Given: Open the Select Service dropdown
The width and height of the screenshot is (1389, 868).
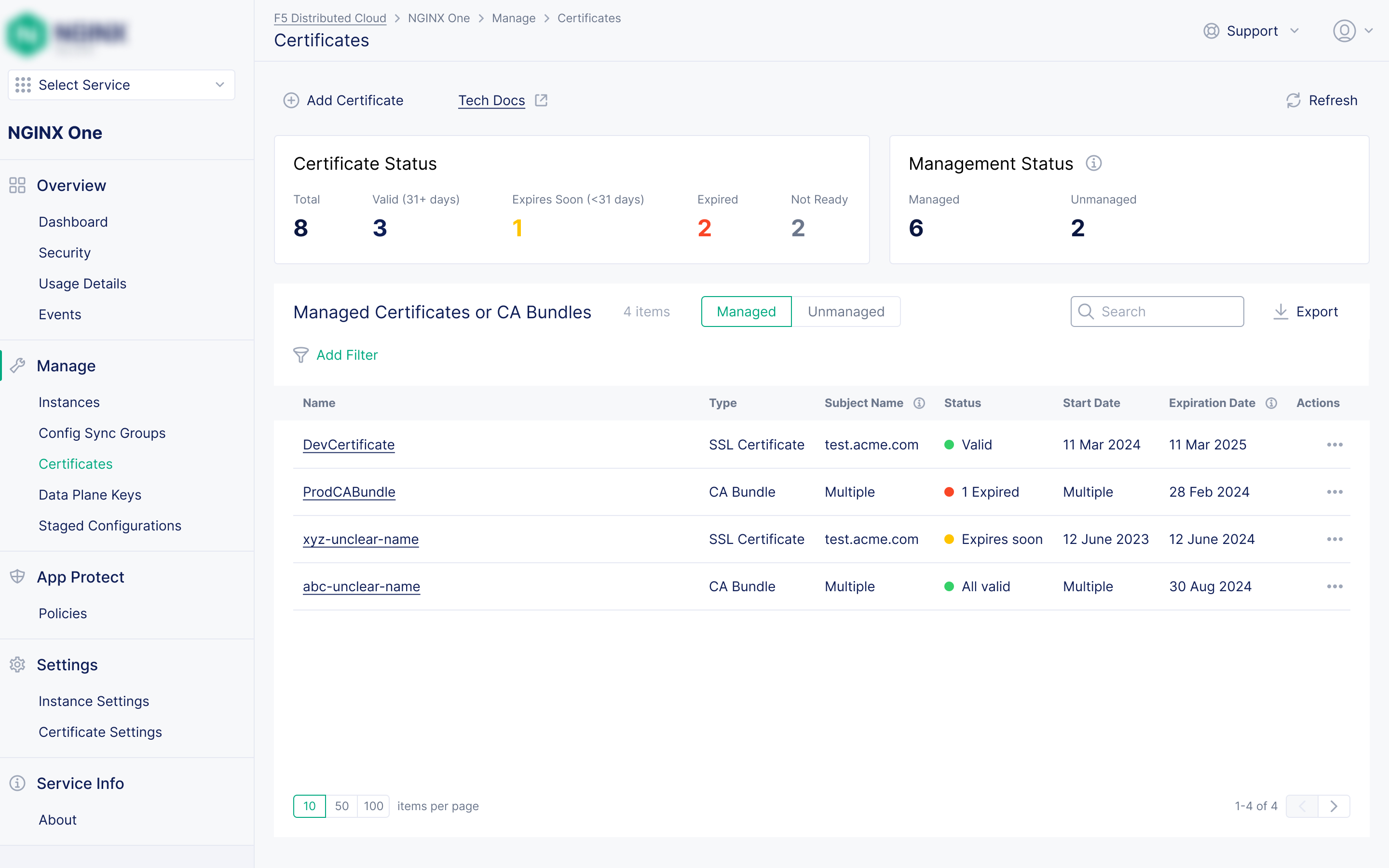Looking at the screenshot, I should click(x=121, y=85).
